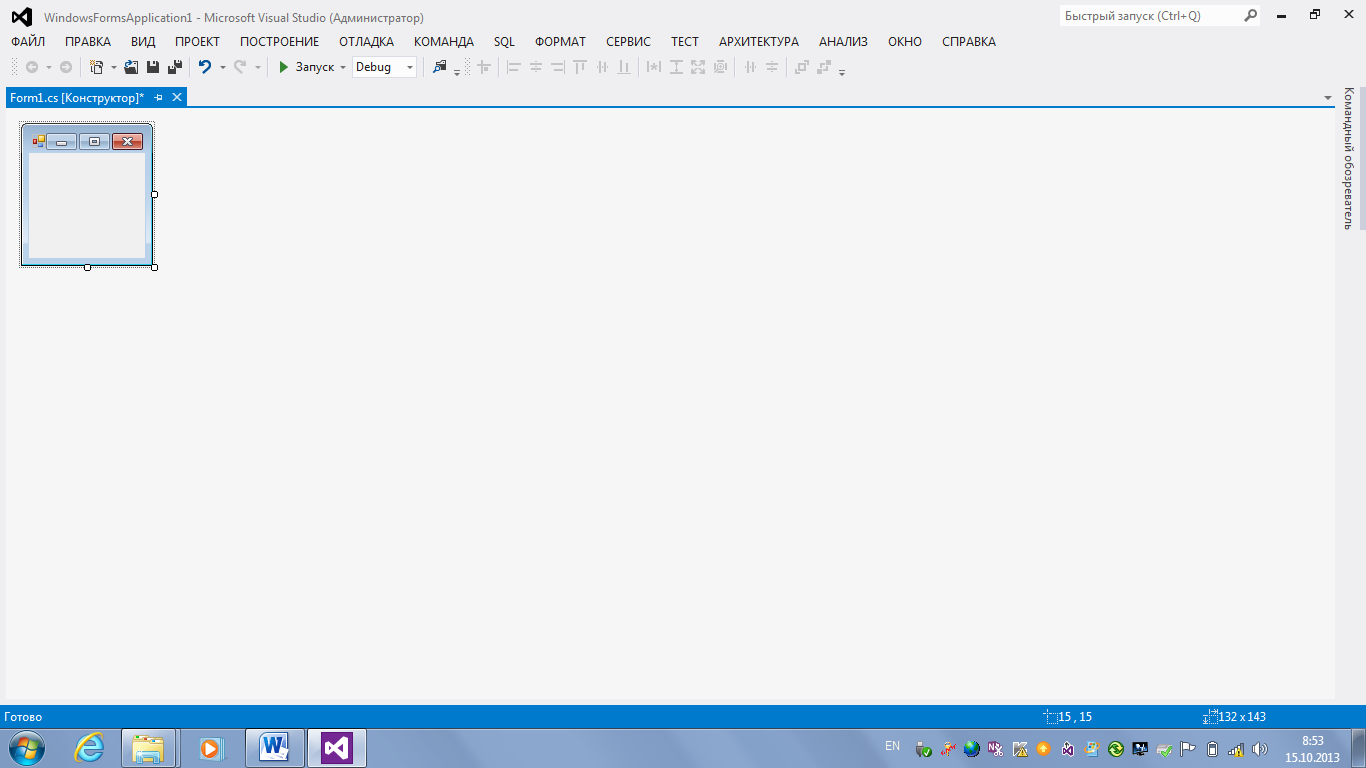The width and height of the screenshot is (1366, 768).
Task: Click the Align Centers layout icon
Action: (536, 67)
